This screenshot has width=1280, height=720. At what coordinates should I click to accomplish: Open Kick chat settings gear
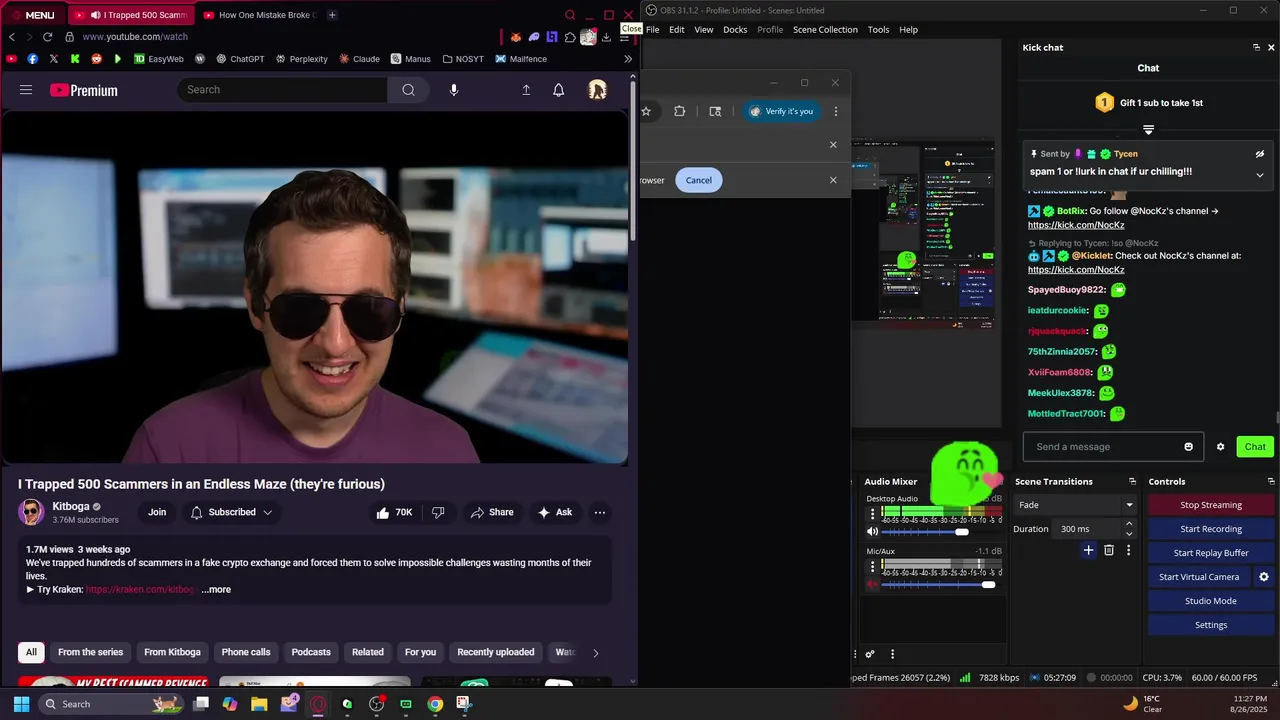click(1220, 447)
